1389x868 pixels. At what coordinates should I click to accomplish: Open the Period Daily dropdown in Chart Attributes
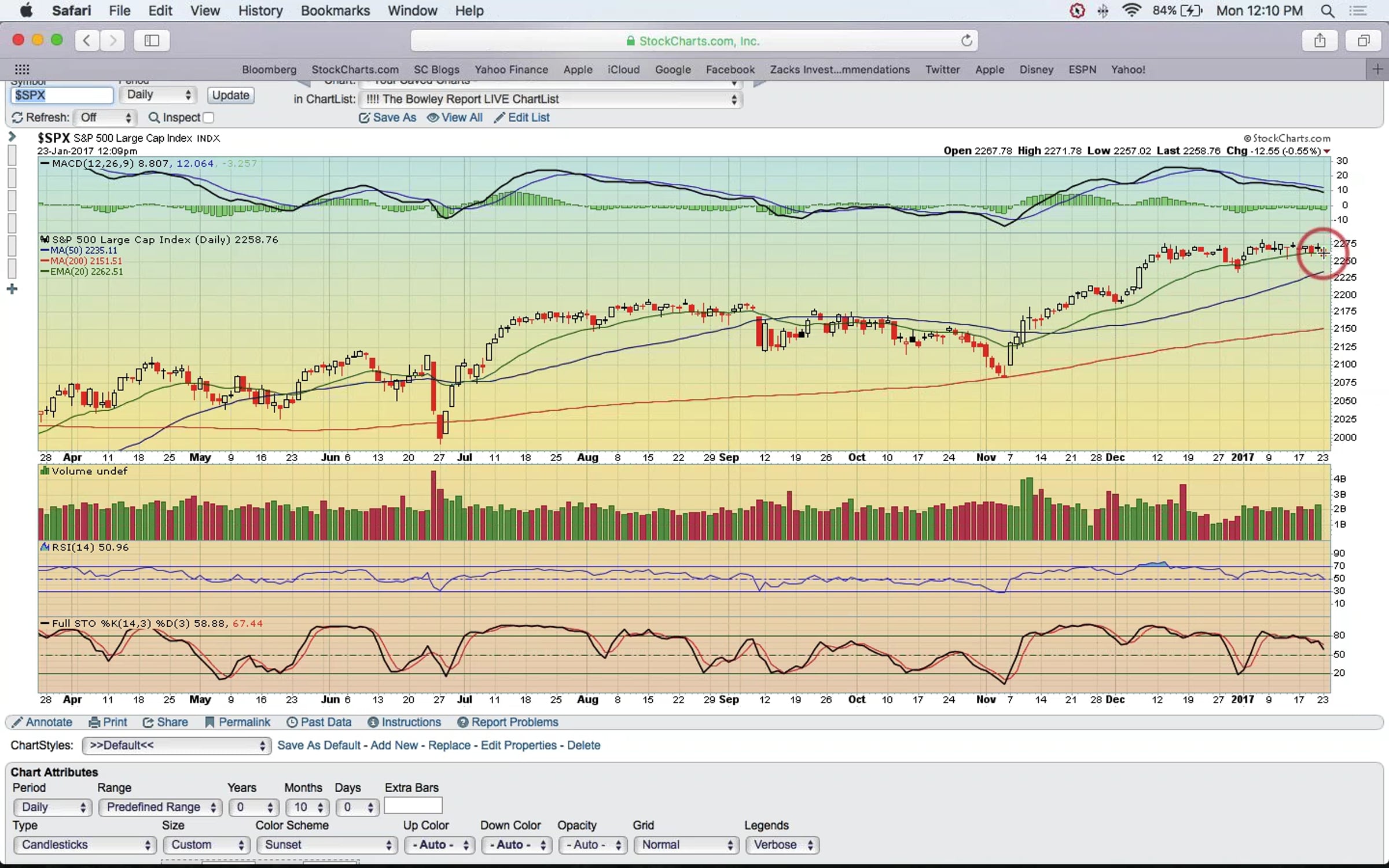[52, 807]
